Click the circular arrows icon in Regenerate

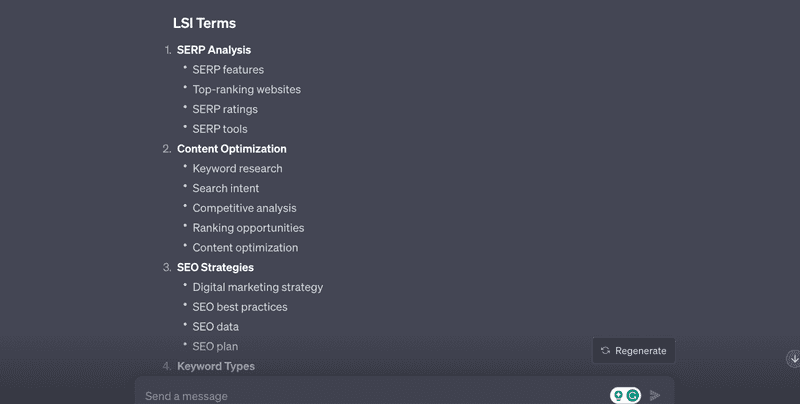[605, 350]
